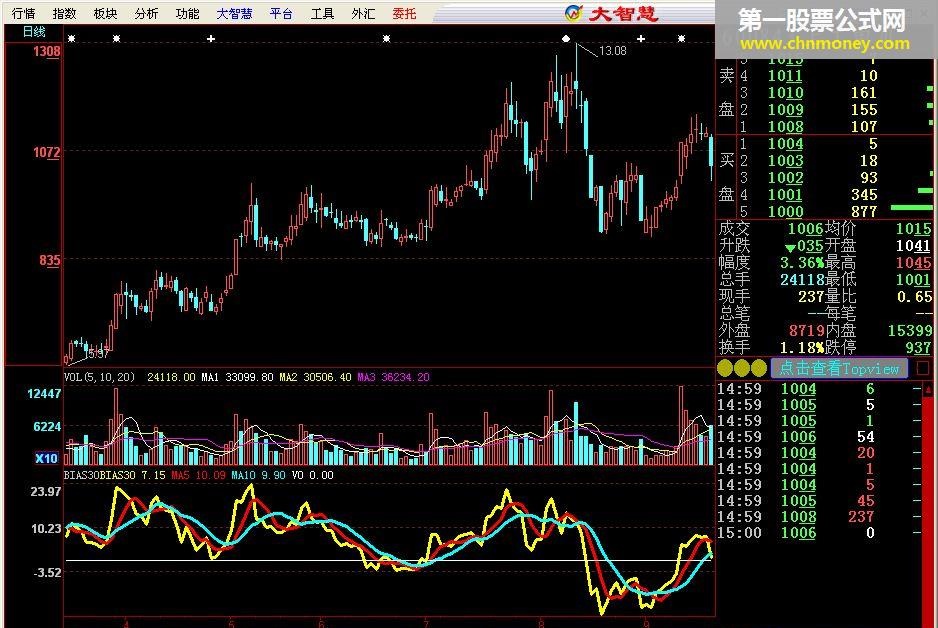Select the 15:00 closing tick row
Image resolution: width=938 pixels, height=628 pixels.
click(818, 533)
